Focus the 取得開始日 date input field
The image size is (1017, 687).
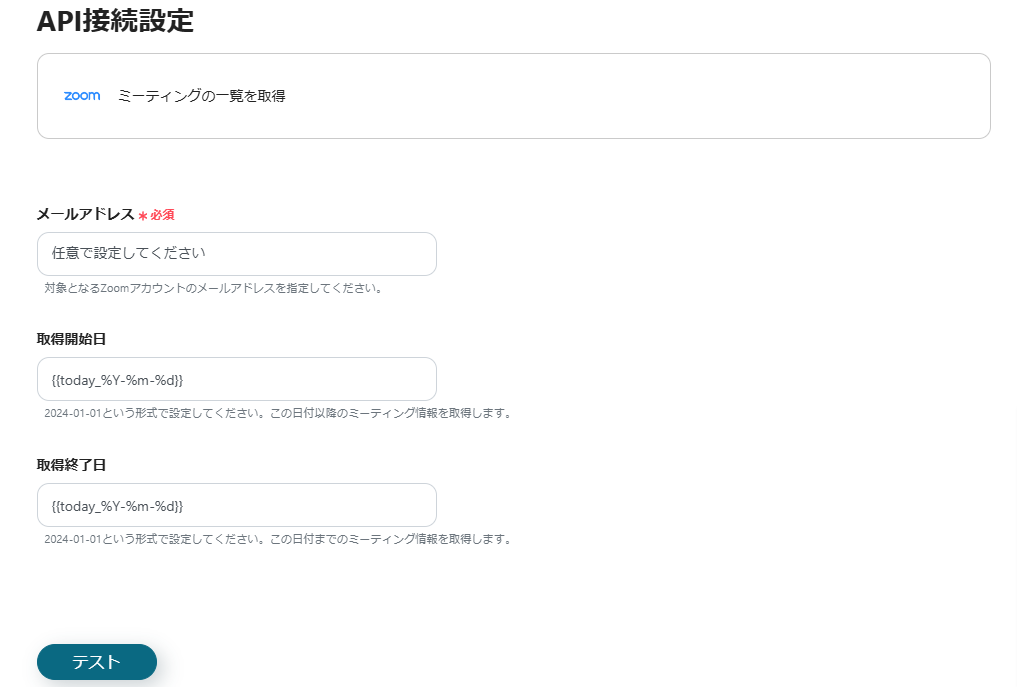pos(237,379)
